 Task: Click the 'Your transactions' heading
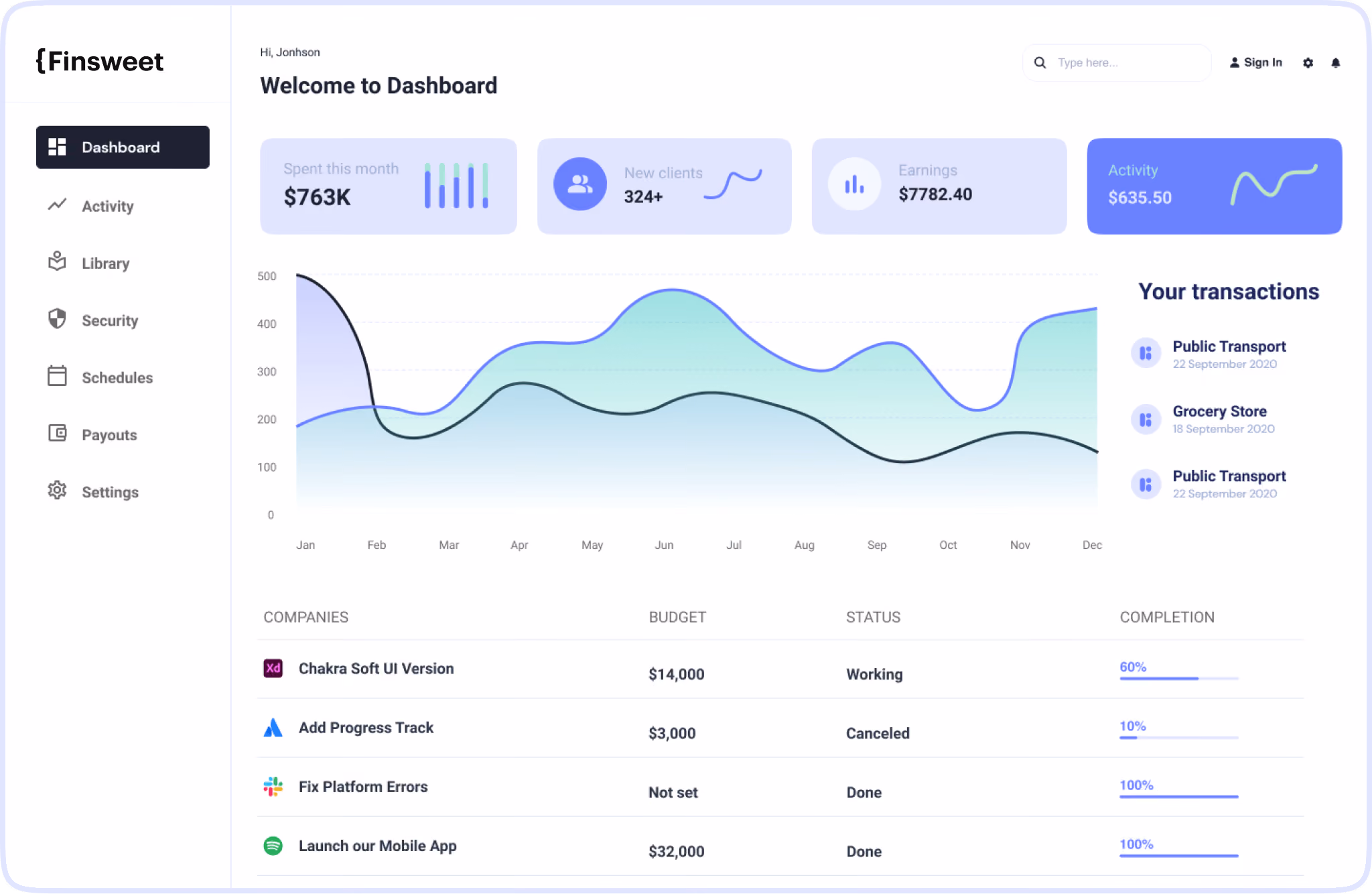click(x=1229, y=292)
